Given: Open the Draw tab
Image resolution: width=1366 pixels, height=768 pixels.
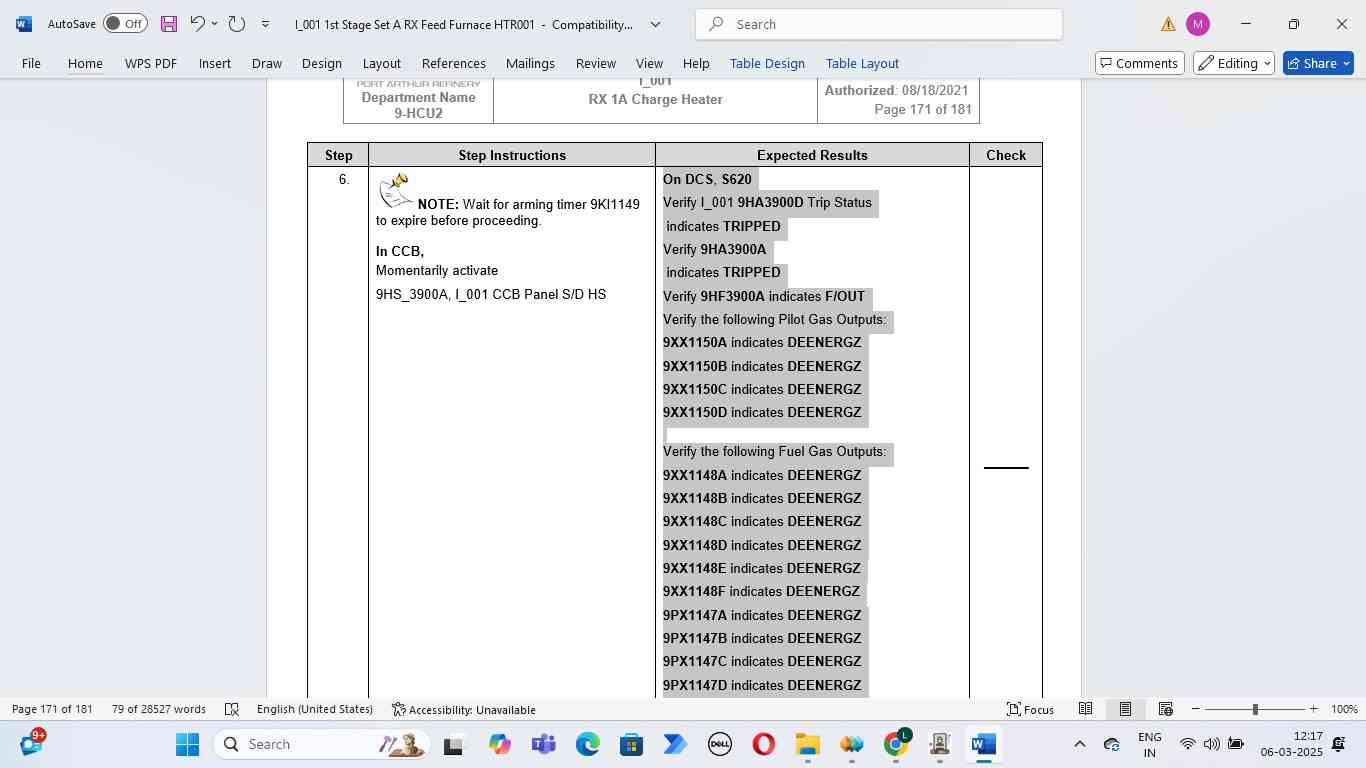Looking at the screenshot, I should 266,63.
